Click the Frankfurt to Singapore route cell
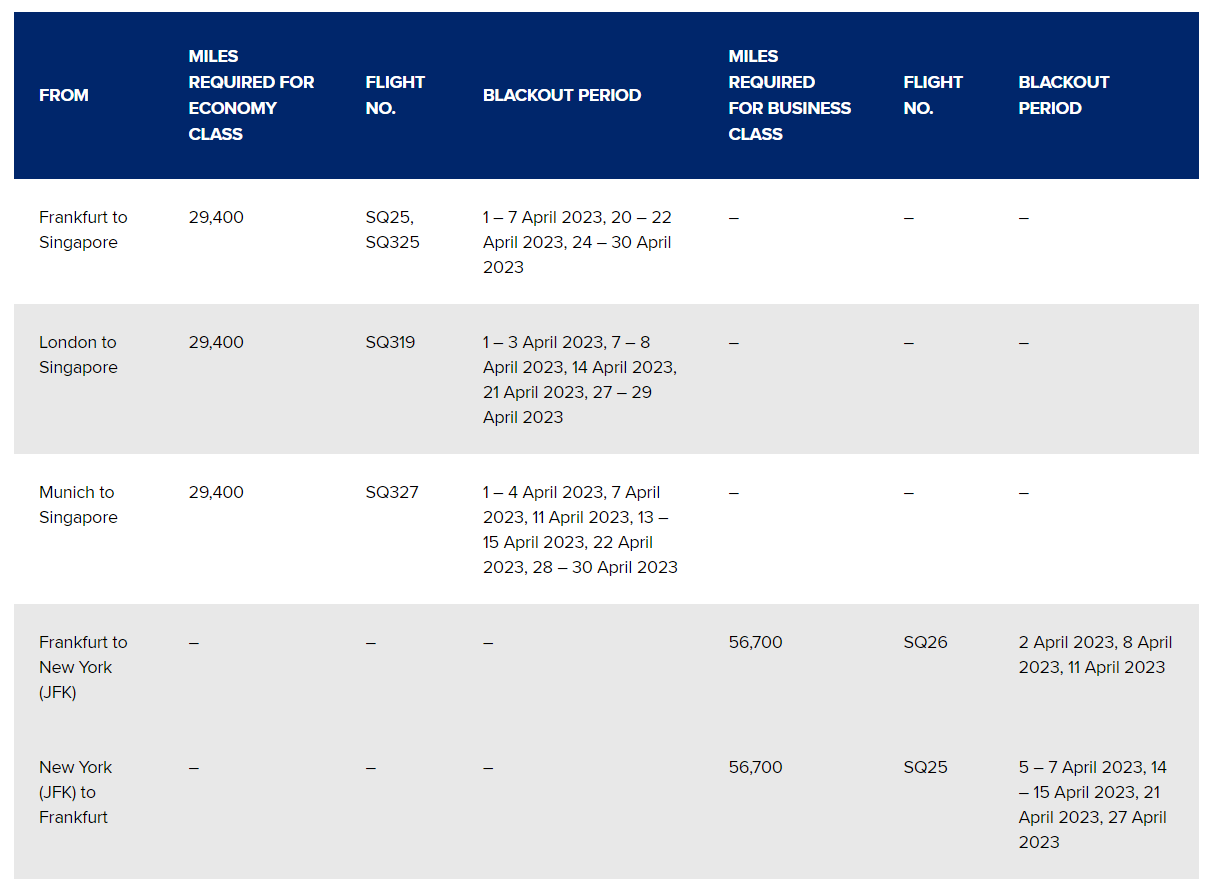The image size is (1208, 887). [x=83, y=230]
